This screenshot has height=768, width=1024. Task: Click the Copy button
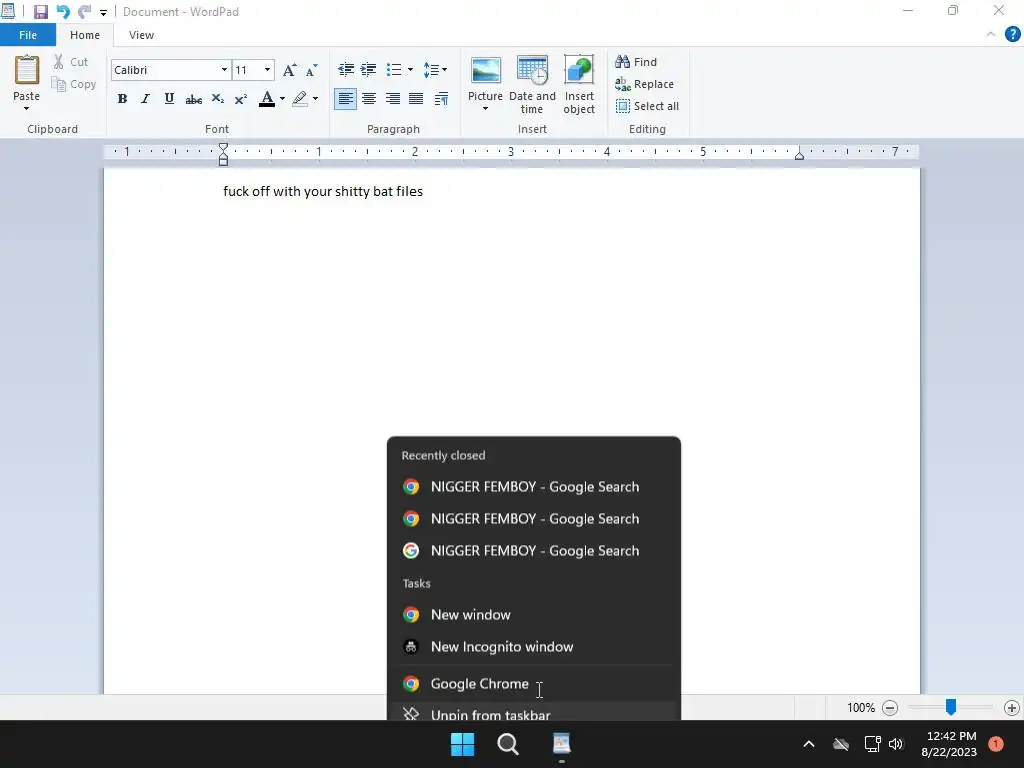coord(74,84)
